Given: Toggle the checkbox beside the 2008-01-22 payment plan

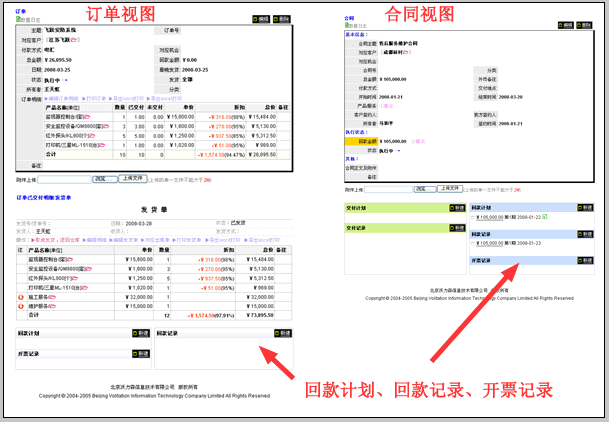Looking at the screenshot, I should [x=473, y=217].
